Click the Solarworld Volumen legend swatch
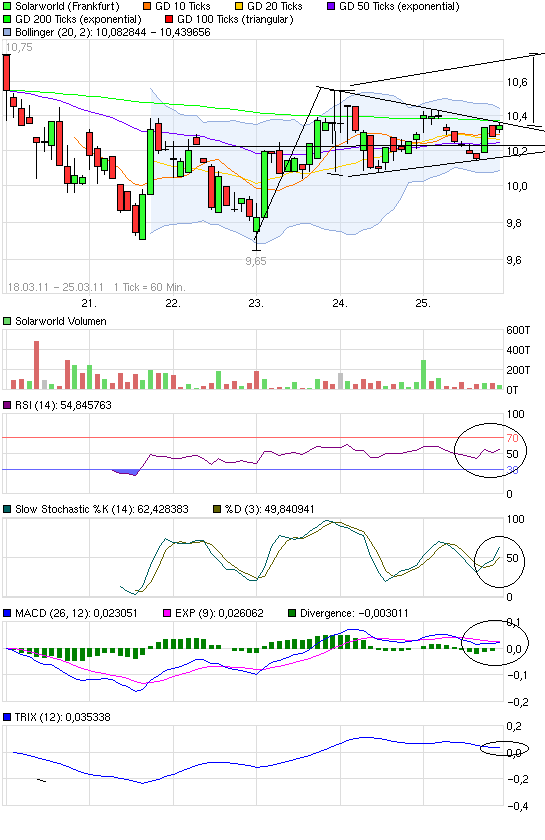 pos(7,321)
